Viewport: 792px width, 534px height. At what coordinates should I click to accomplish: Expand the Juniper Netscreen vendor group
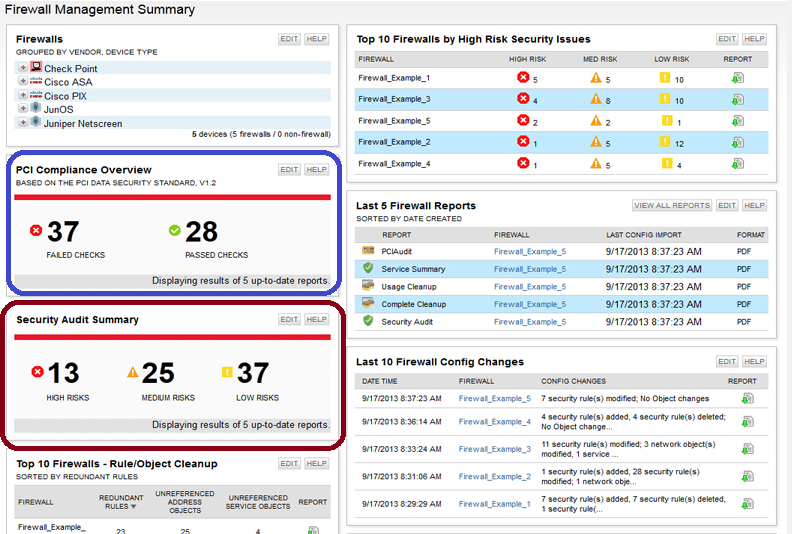click(x=23, y=122)
